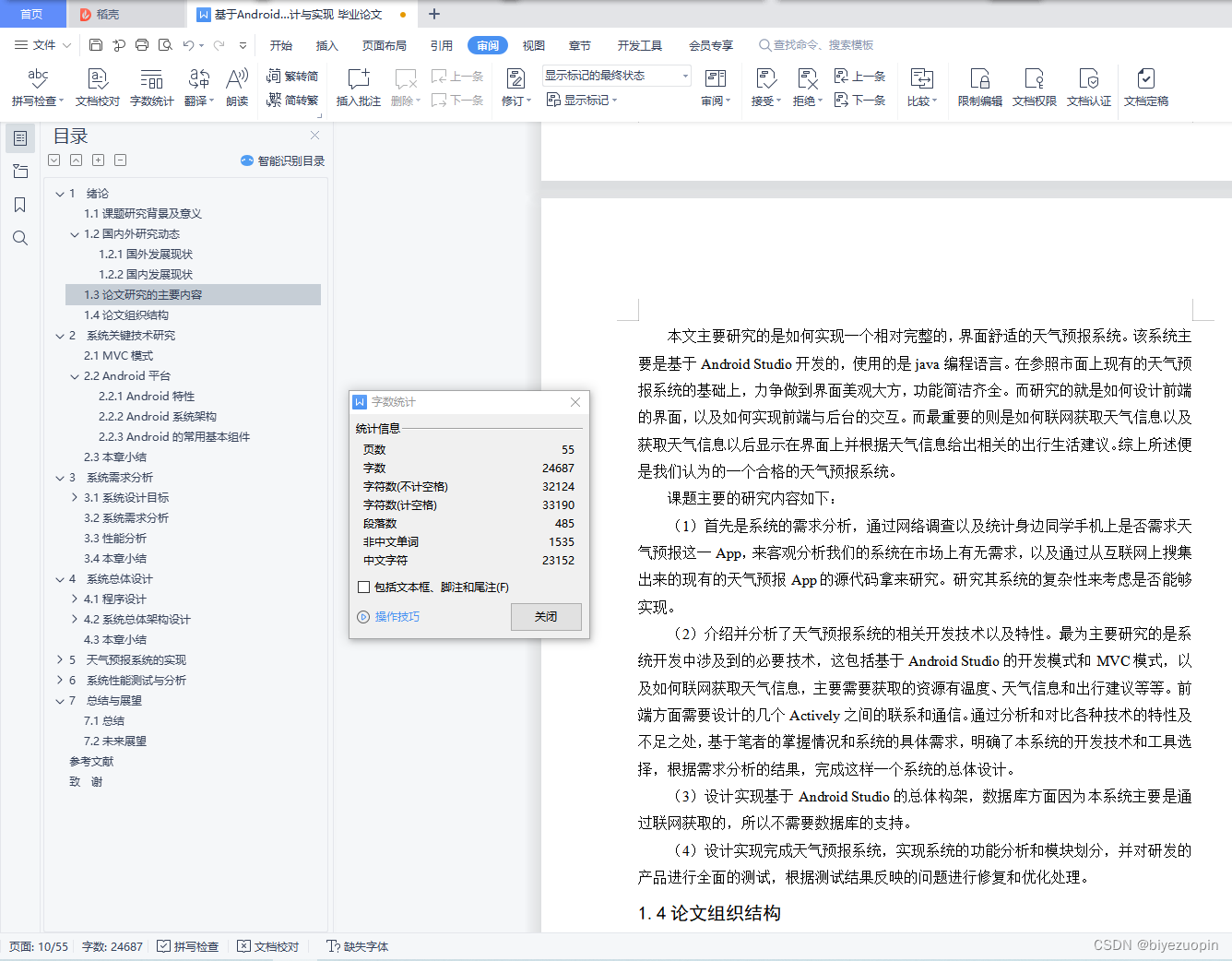The width and height of the screenshot is (1232, 961).
Task: Click the smart TOC recognition link (智能识别目录)
Action: 282,160
